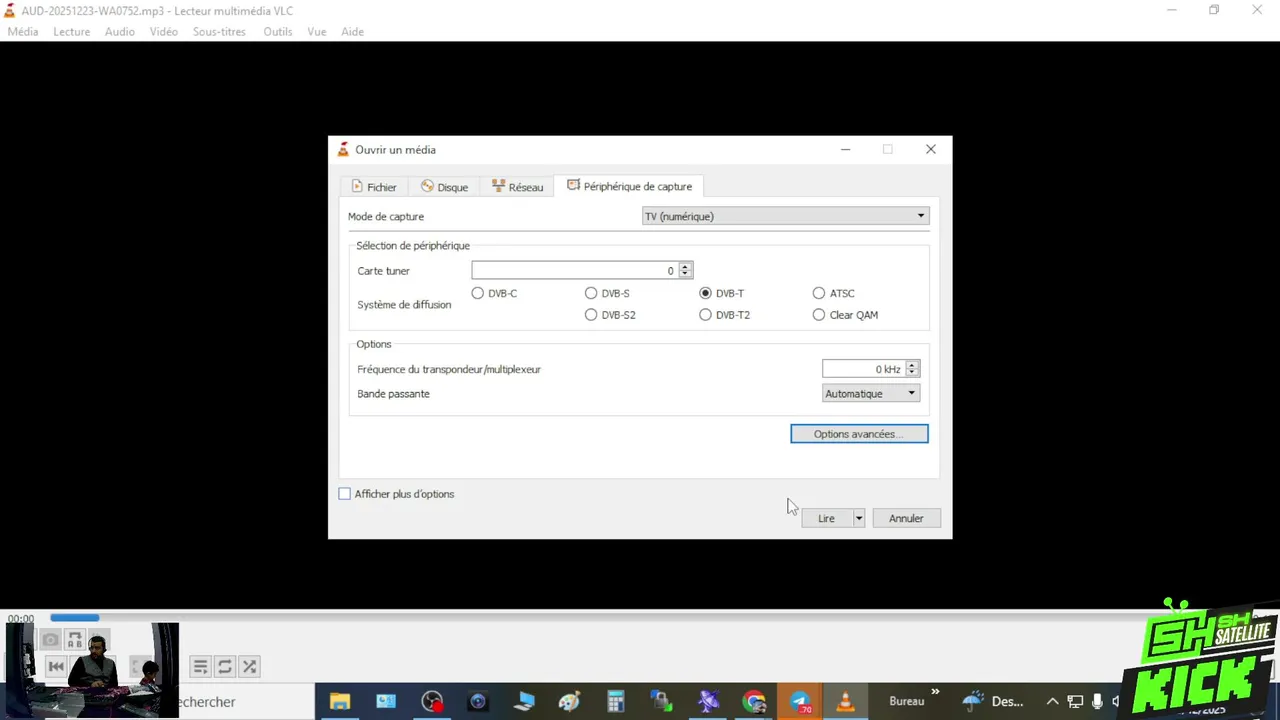
Task: Click the Lire button
Action: click(x=826, y=518)
